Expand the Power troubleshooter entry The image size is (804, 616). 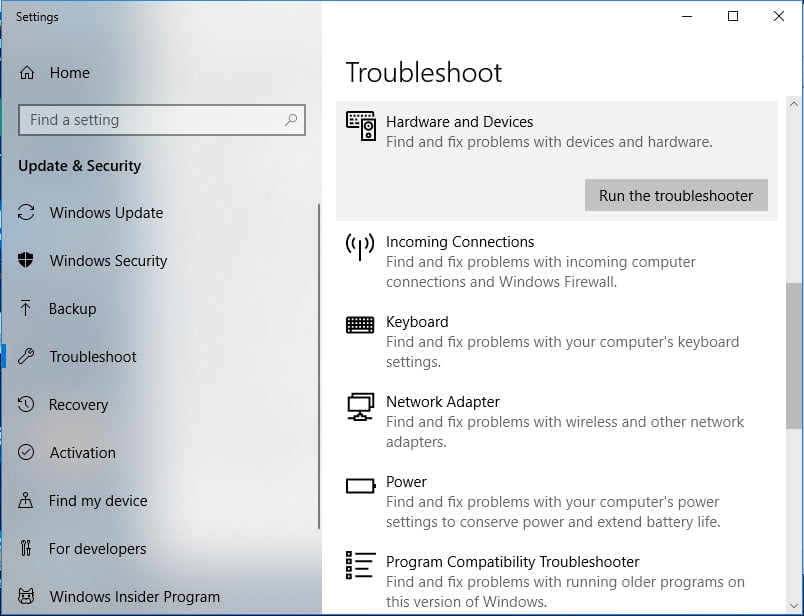pyautogui.click(x=406, y=482)
